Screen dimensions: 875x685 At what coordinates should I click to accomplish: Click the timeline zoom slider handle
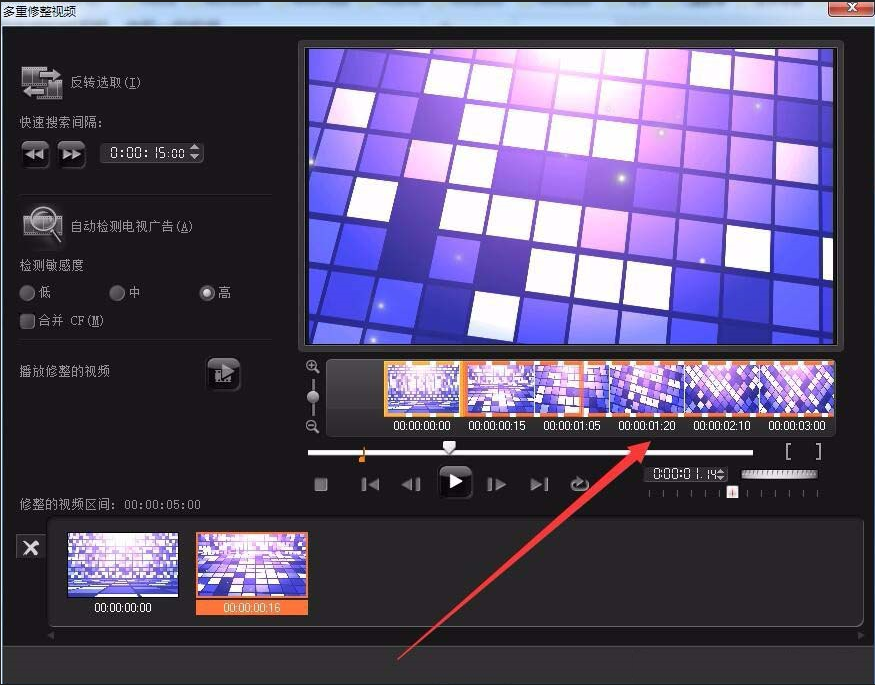[x=313, y=397]
